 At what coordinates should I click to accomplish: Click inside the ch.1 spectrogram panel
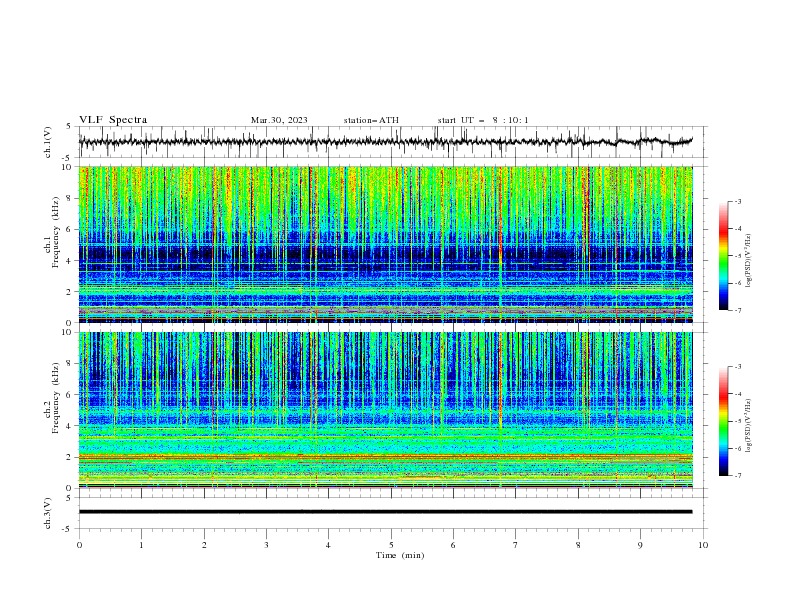(385, 244)
